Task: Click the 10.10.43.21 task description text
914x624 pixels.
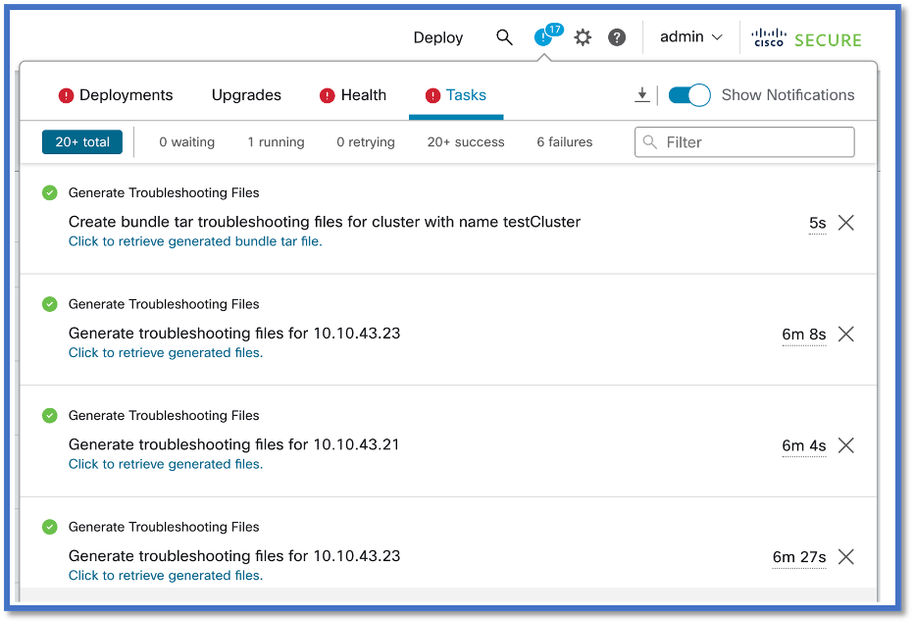Action: tap(234, 444)
